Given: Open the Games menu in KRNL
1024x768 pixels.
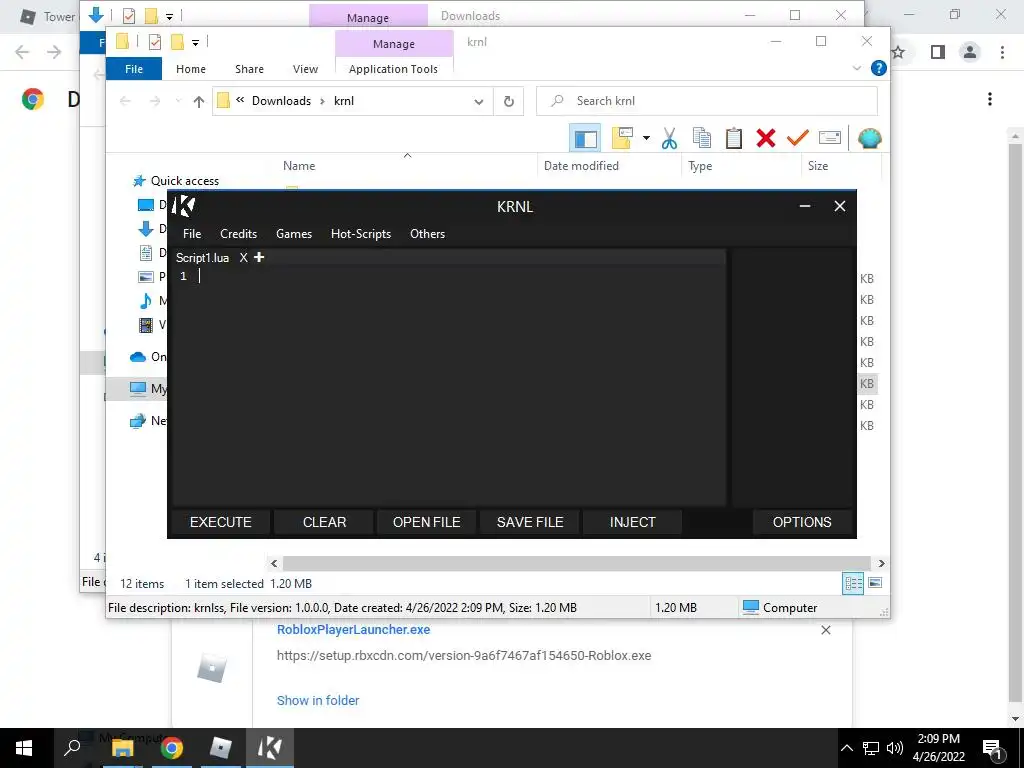Looking at the screenshot, I should 294,234.
